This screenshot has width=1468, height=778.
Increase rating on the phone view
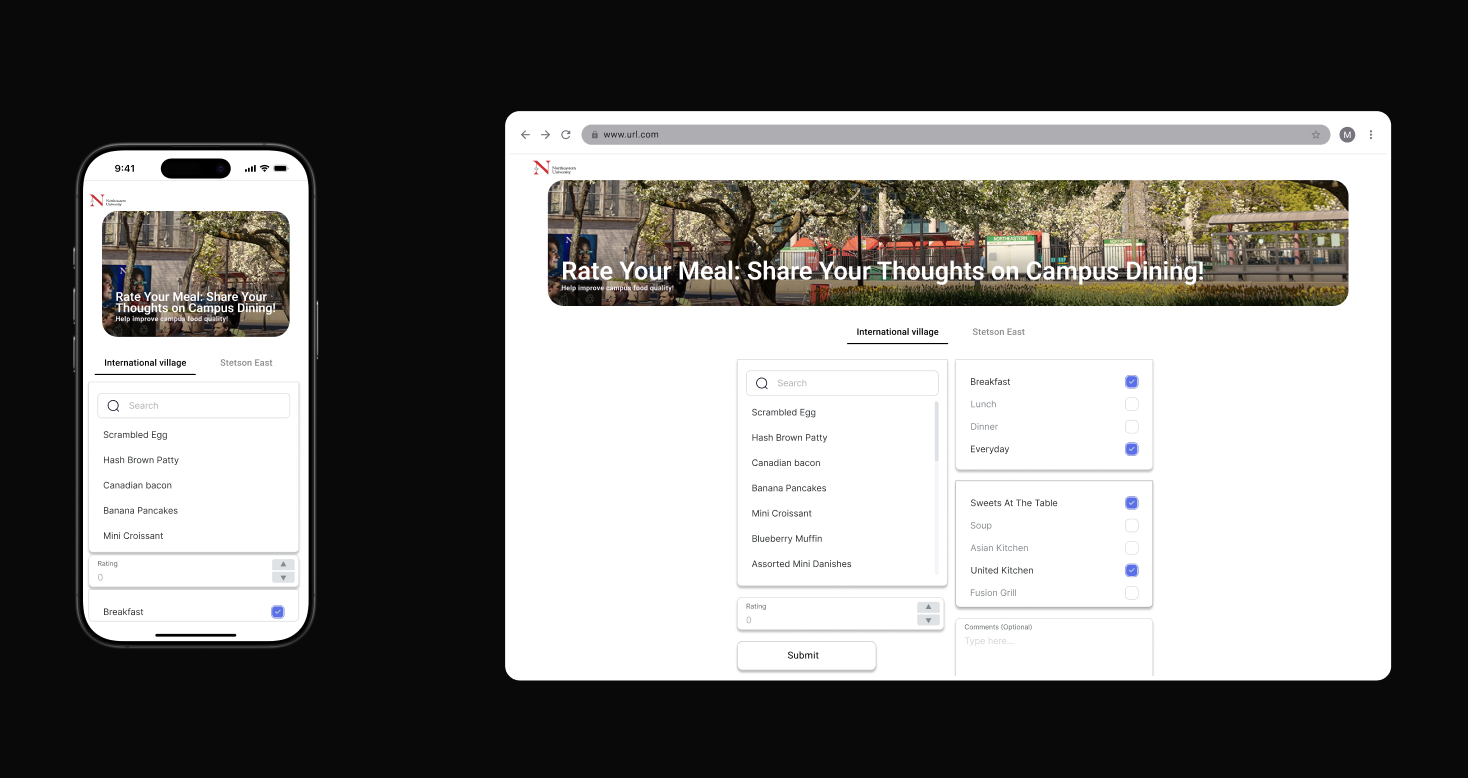pos(284,565)
